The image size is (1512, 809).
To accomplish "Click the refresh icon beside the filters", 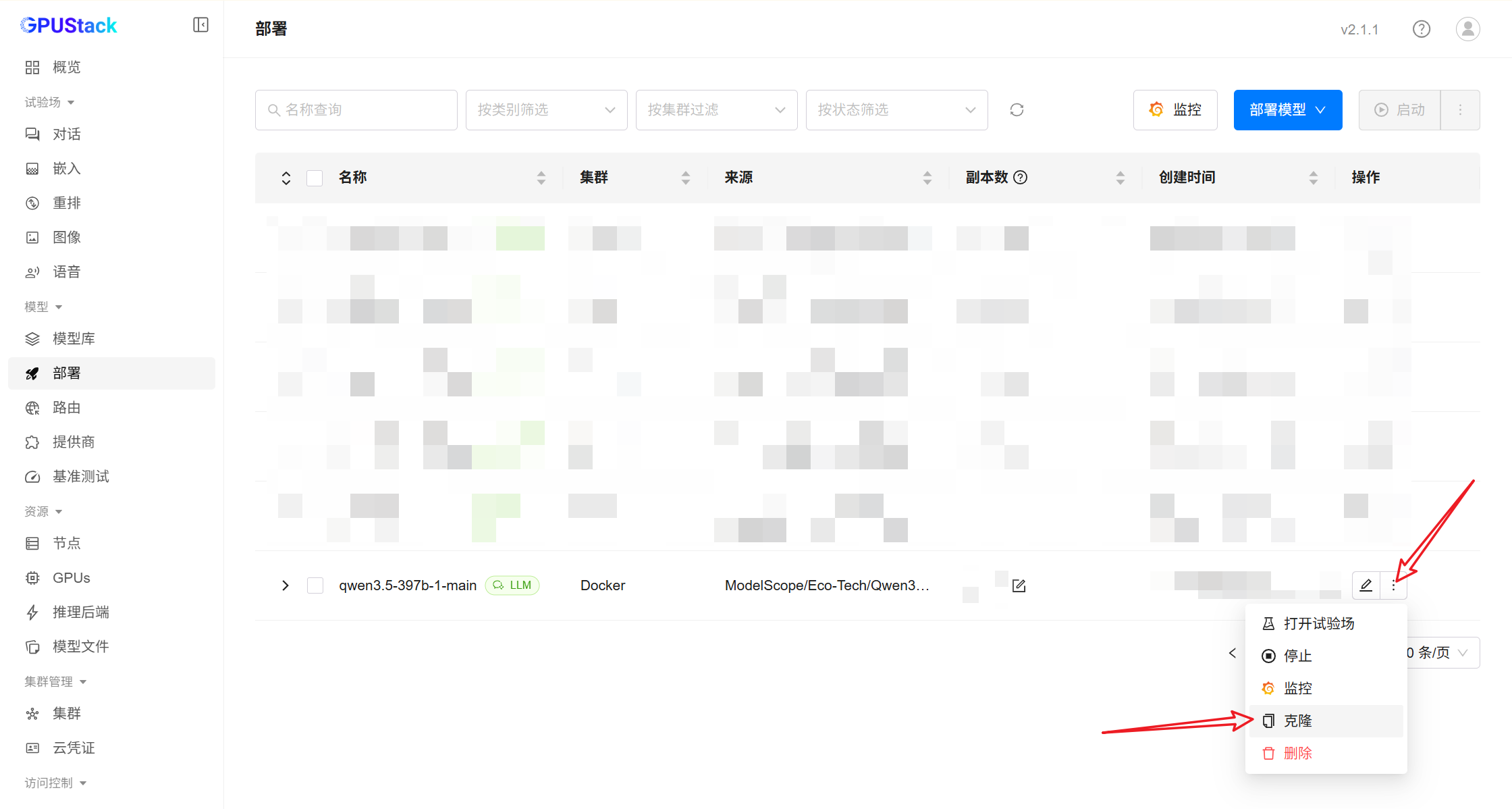I will pyautogui.click(x=1017, y=109).
